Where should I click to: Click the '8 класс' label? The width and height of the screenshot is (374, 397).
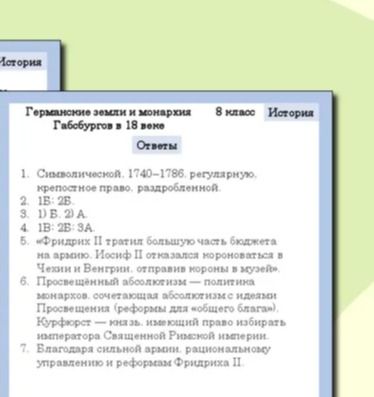(235, 112)
